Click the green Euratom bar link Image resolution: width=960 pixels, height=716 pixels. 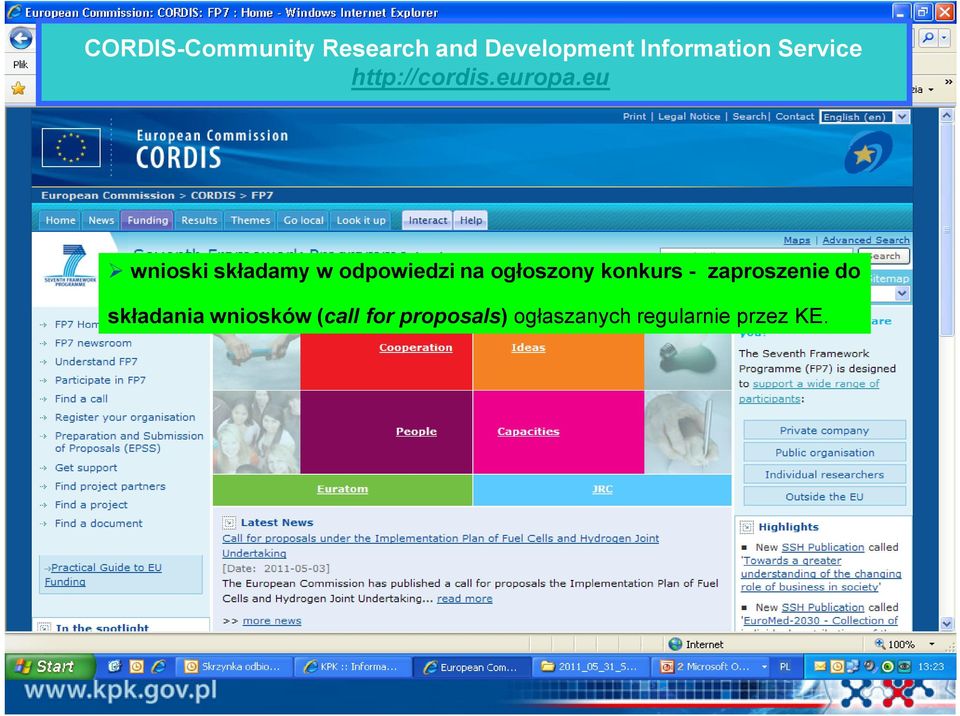point(342,489)
